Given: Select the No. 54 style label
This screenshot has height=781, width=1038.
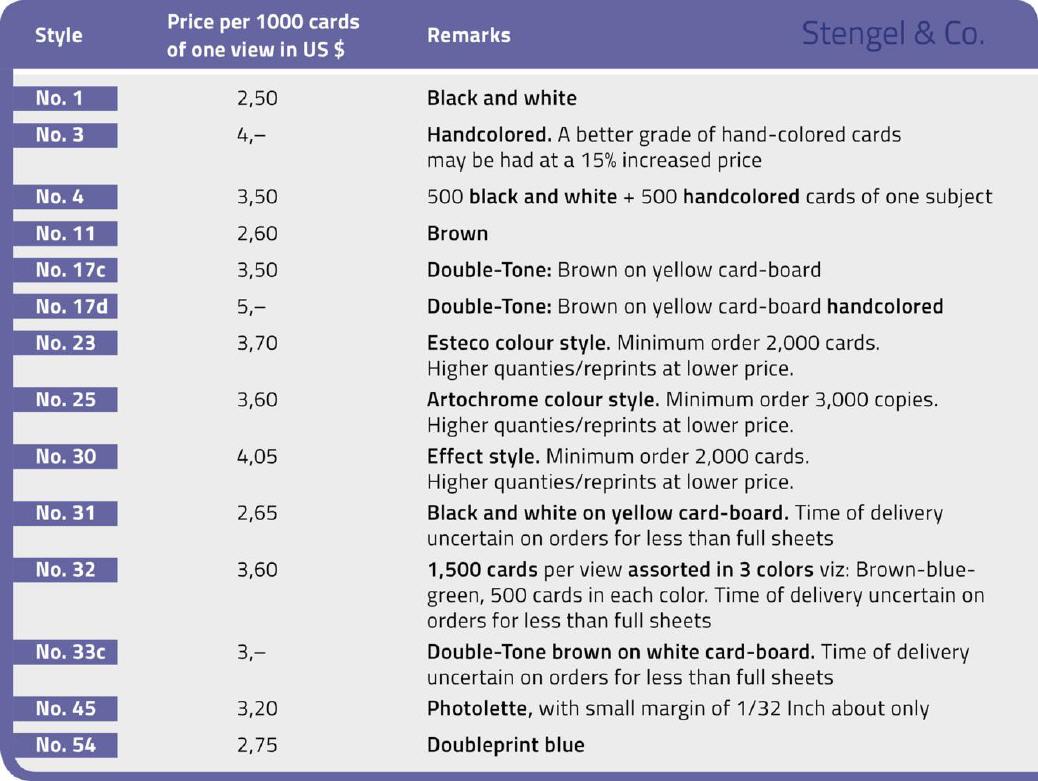Looking at the screenshot, I should coord(65,745).
